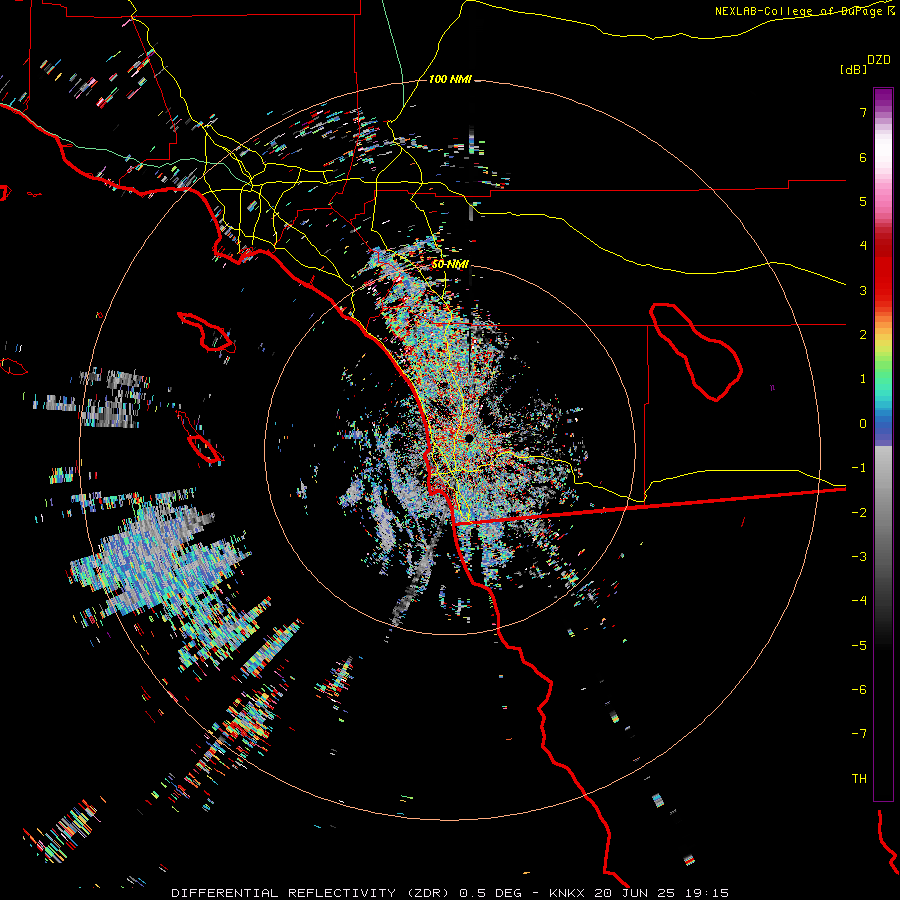Click the '0.5 DEG' elevation text
The width and height of the screenshot is (900, 900).
(490, 893)
